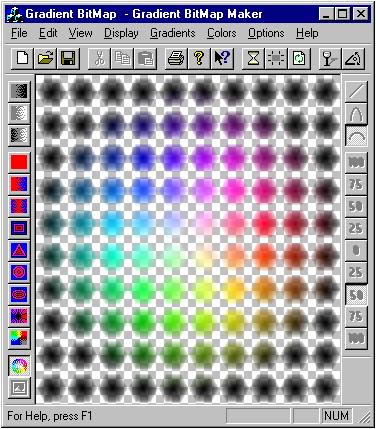The width and height of the screenshot is (376, 429).
Task: Save using the floppy disk icon
Action: [68, 58]
